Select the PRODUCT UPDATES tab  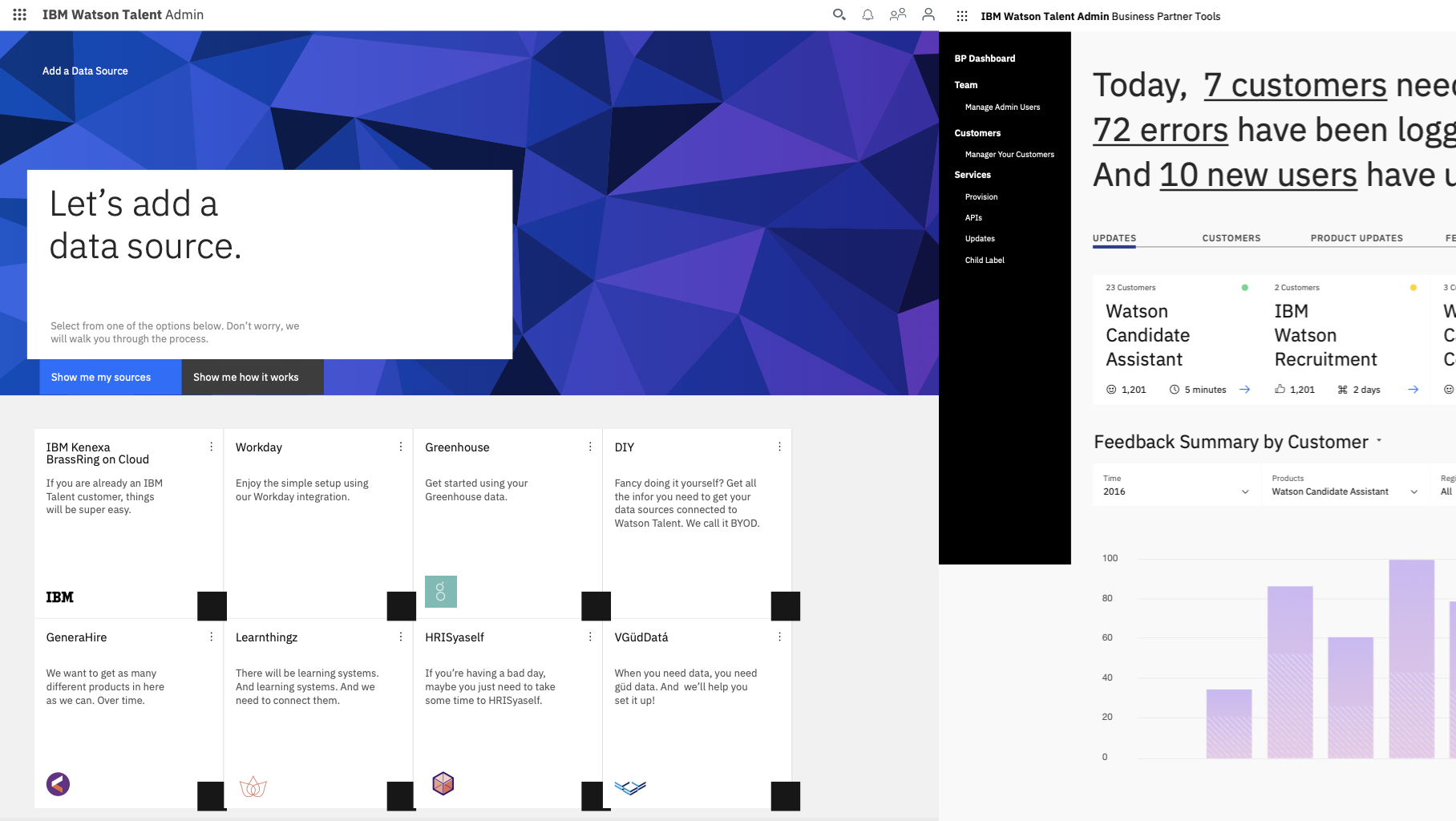coord(1357,238)
